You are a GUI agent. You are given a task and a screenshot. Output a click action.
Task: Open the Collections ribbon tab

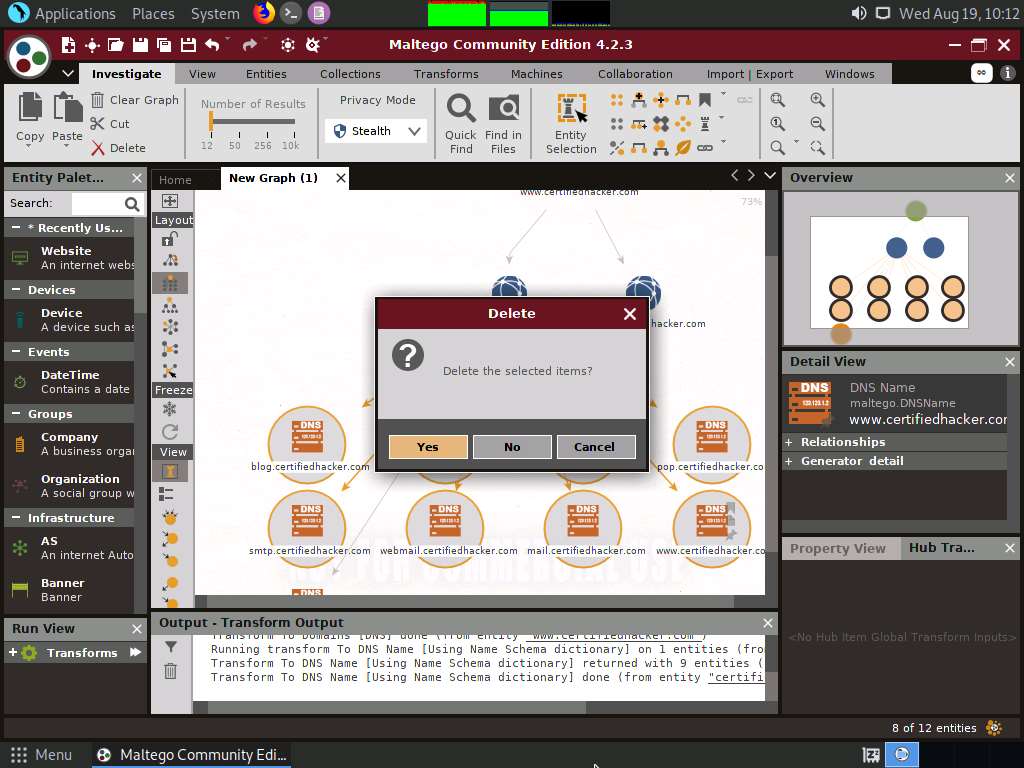coord(350,74)
